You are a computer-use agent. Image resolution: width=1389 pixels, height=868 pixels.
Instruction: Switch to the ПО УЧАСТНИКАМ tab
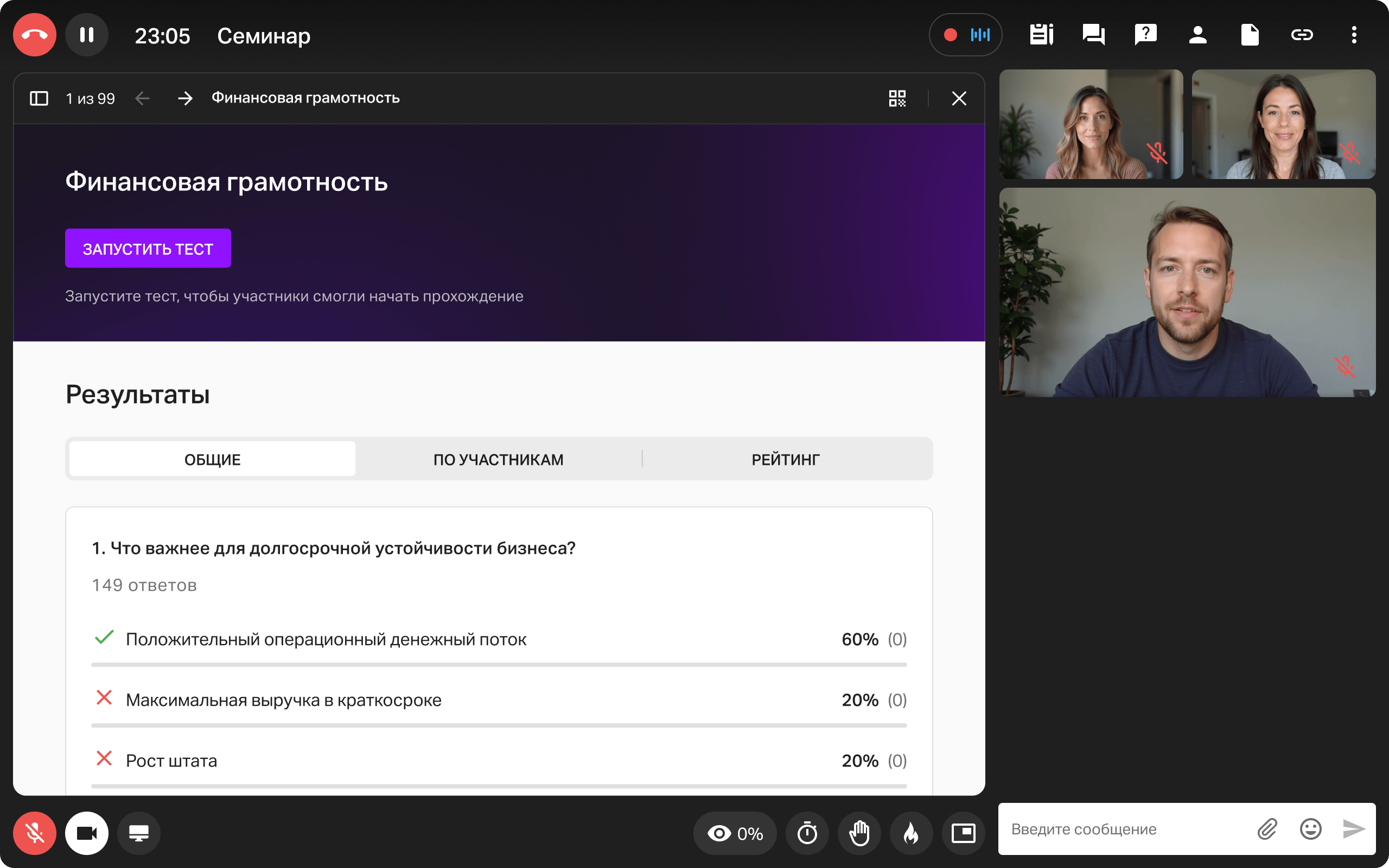click(498, 459)
